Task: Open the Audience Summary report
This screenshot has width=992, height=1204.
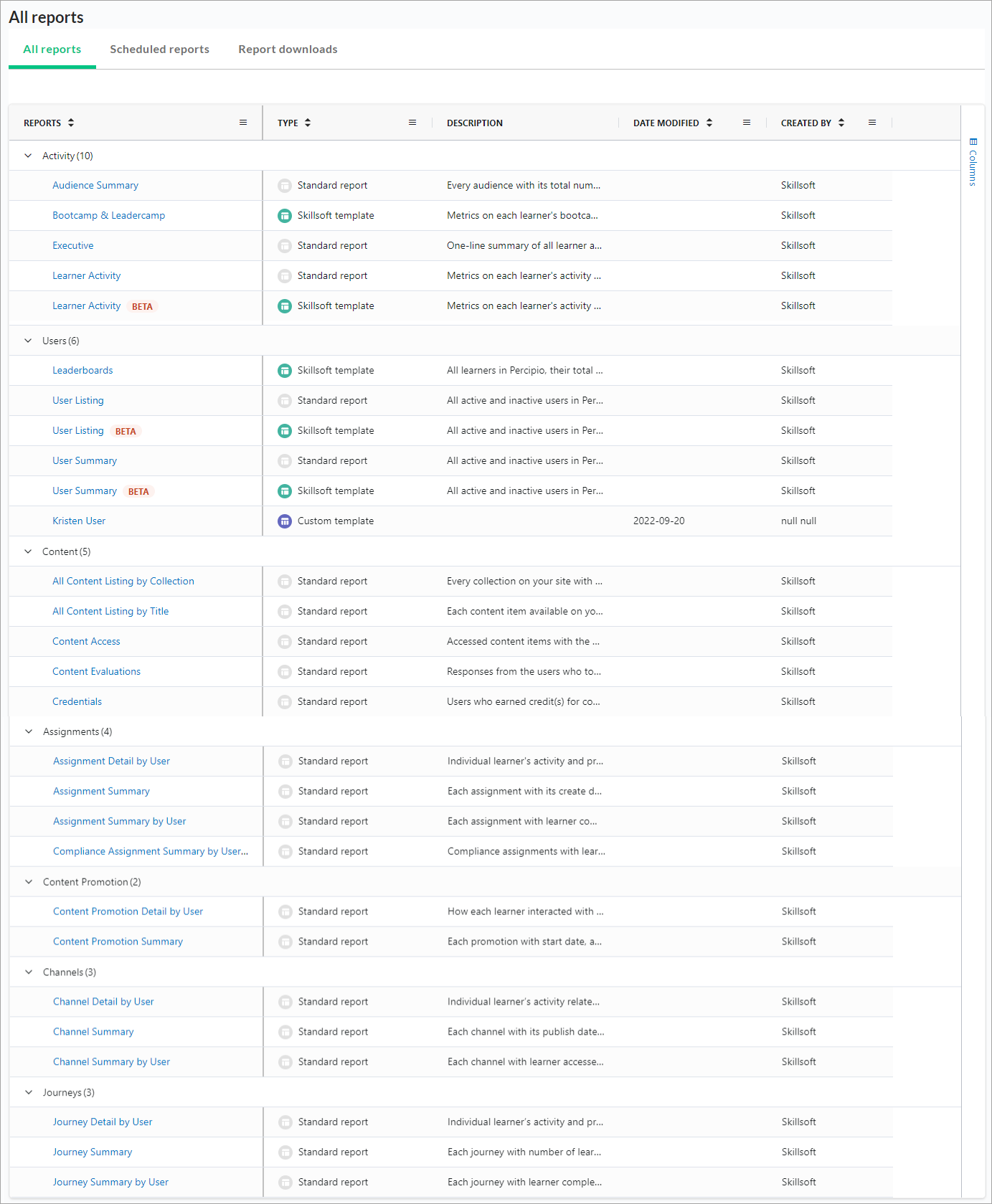Action: click(x=95, y=186)
